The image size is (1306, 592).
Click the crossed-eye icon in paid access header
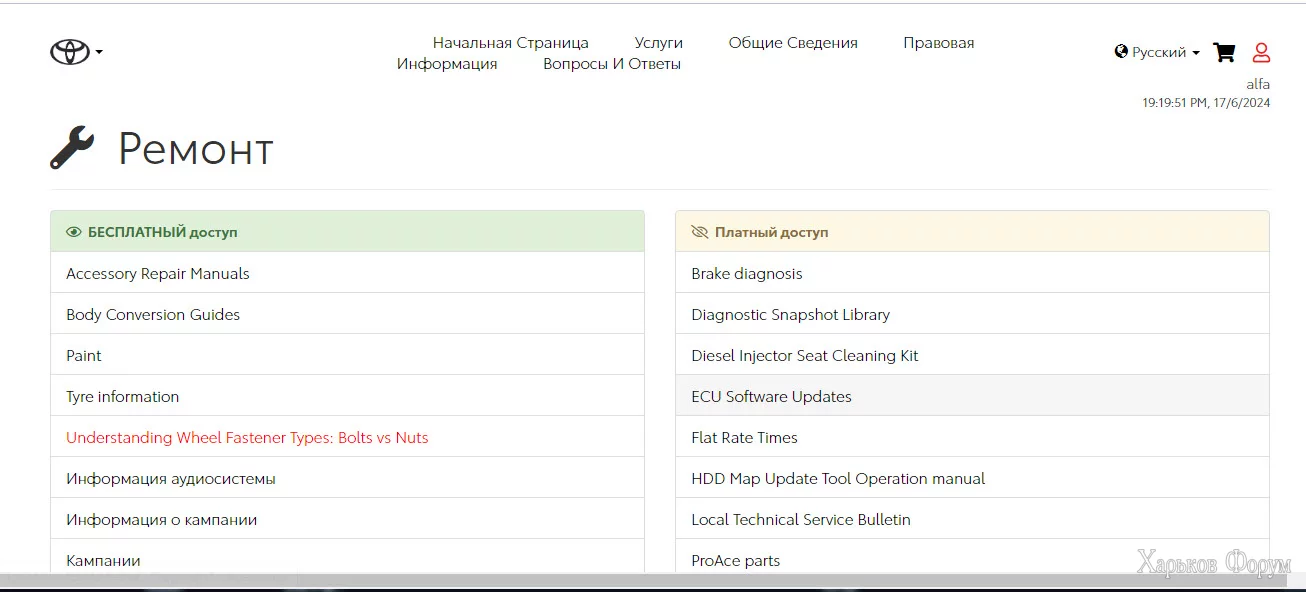pos(699,232)
